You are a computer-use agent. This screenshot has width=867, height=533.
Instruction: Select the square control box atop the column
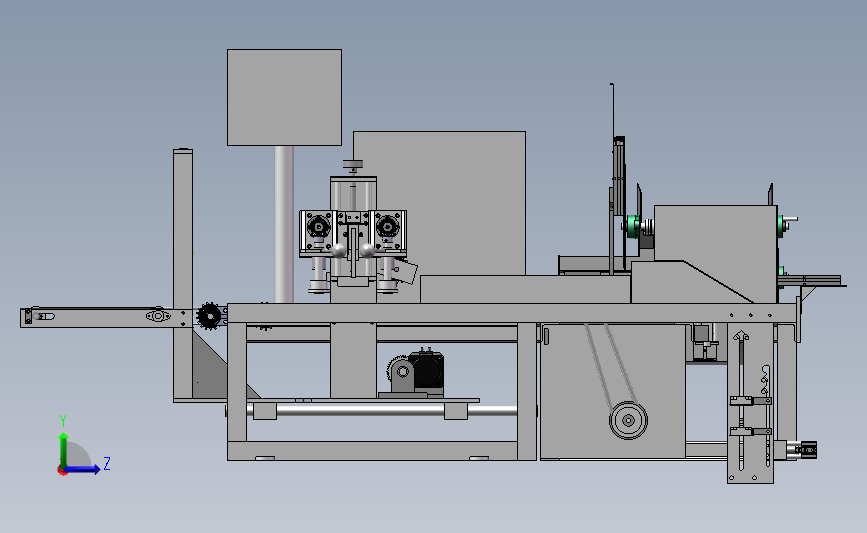(284, 97)
